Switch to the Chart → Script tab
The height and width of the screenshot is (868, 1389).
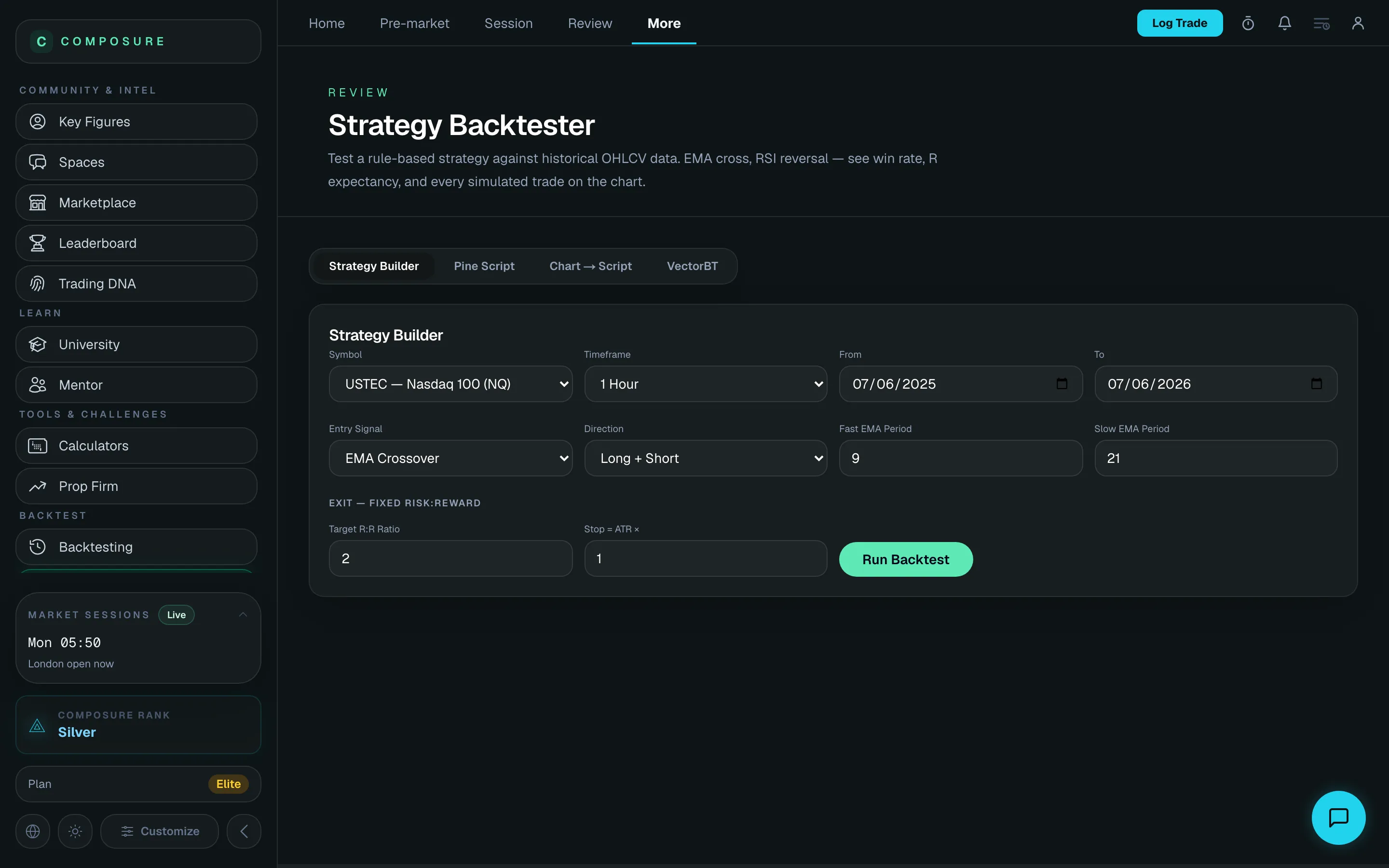point(591,266)
